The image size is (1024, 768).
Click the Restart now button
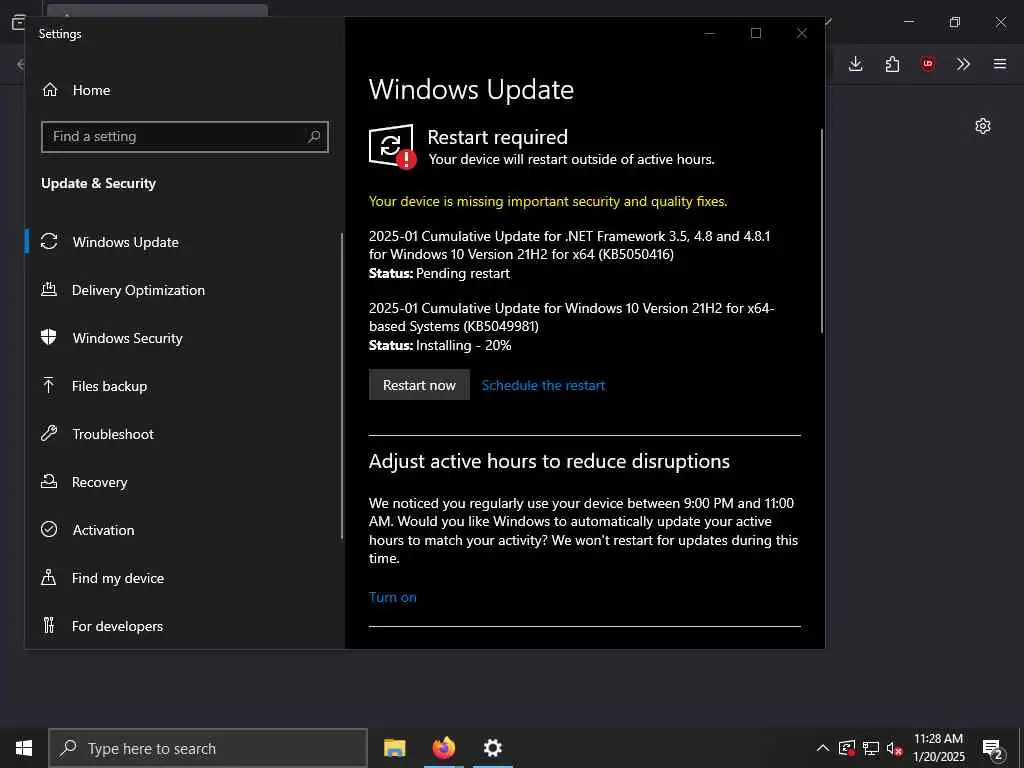(x=419, y=385)
